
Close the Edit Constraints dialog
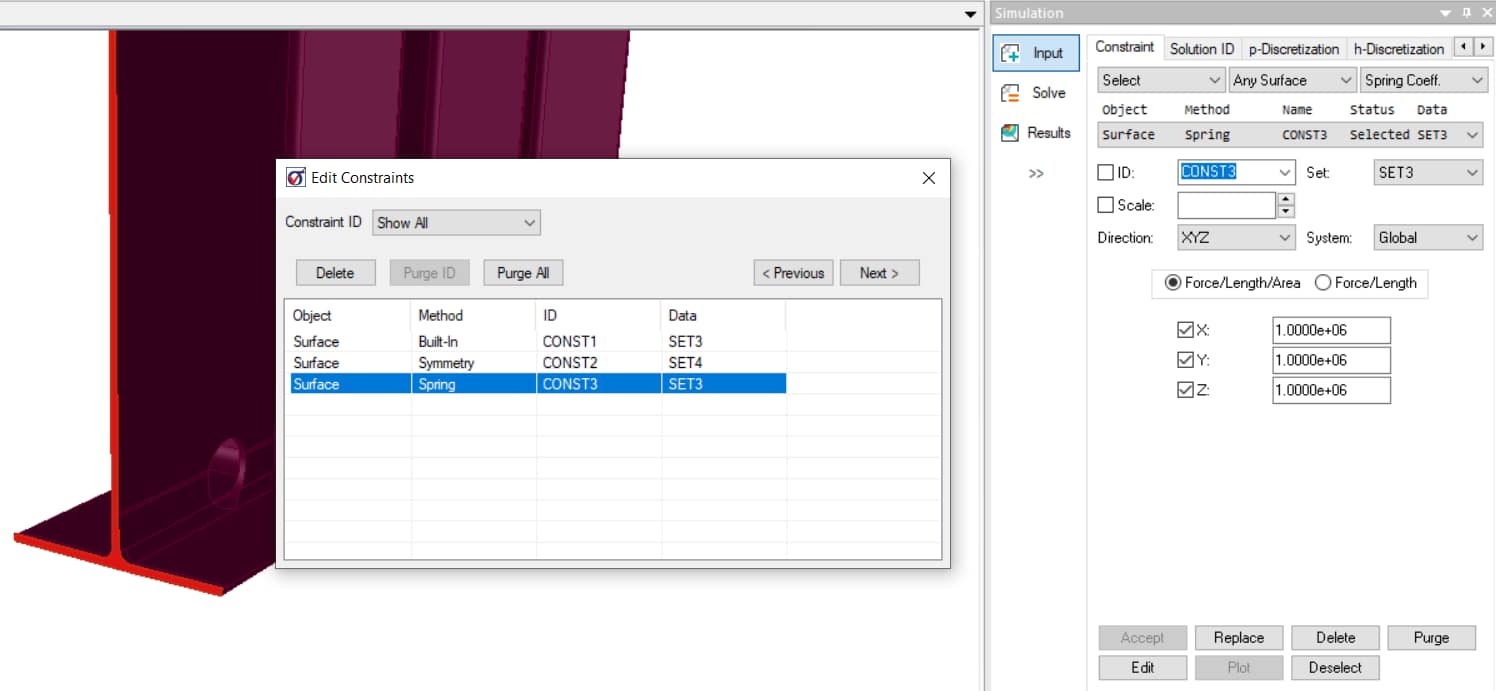click(x=928, y=178)
